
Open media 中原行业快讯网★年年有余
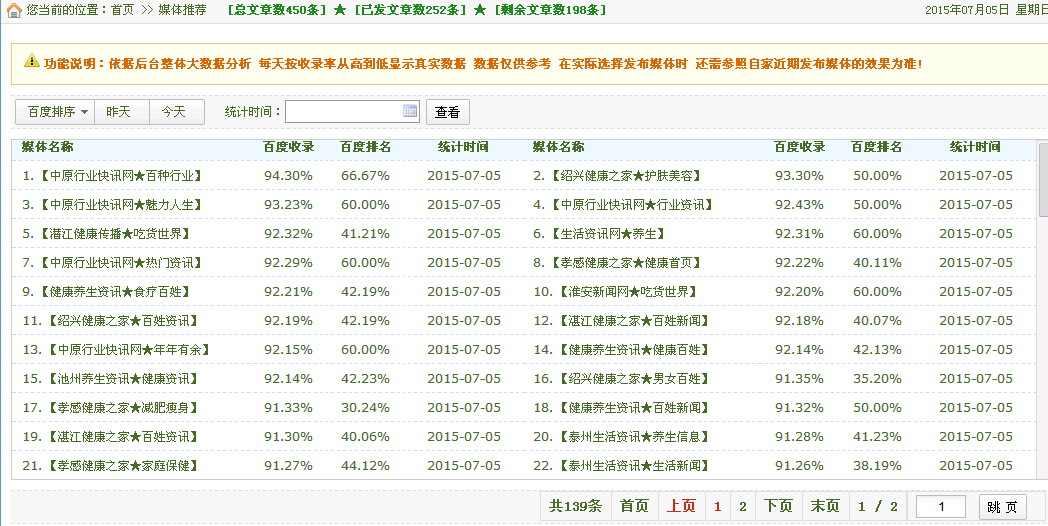pyautogui.click(x=128, y=350)
